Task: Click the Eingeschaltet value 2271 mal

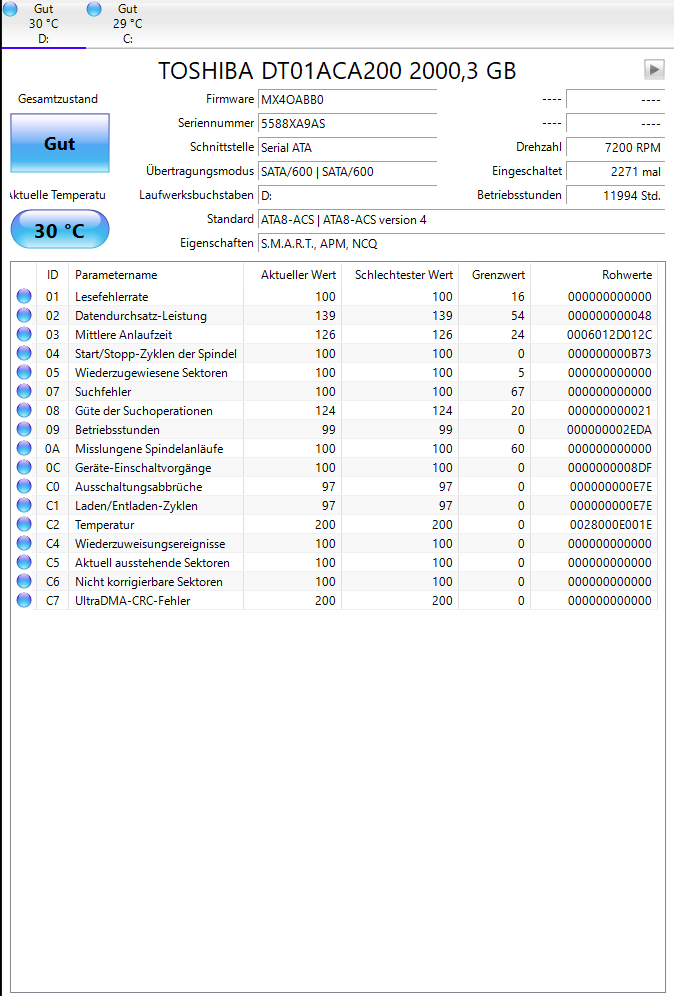Action: [615, 172]
